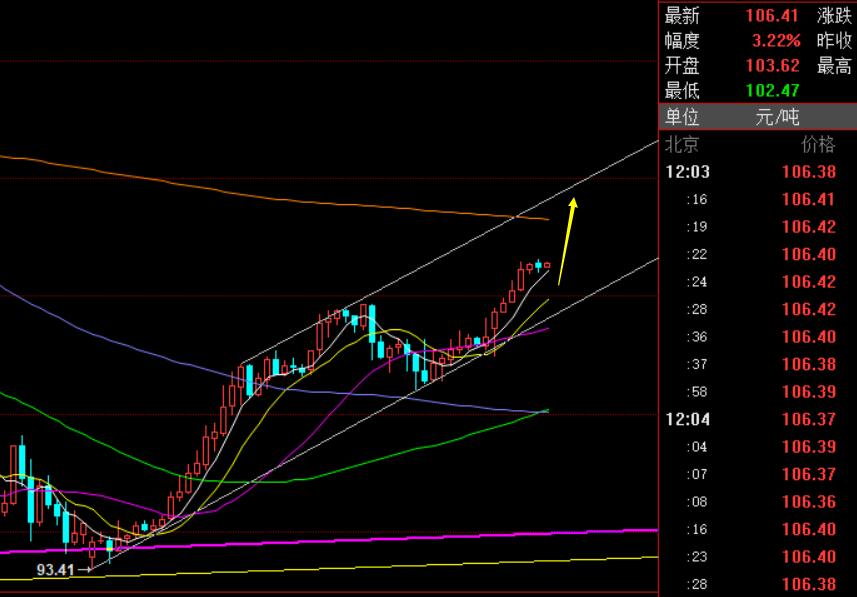Click the opening price 103.62

773,66
